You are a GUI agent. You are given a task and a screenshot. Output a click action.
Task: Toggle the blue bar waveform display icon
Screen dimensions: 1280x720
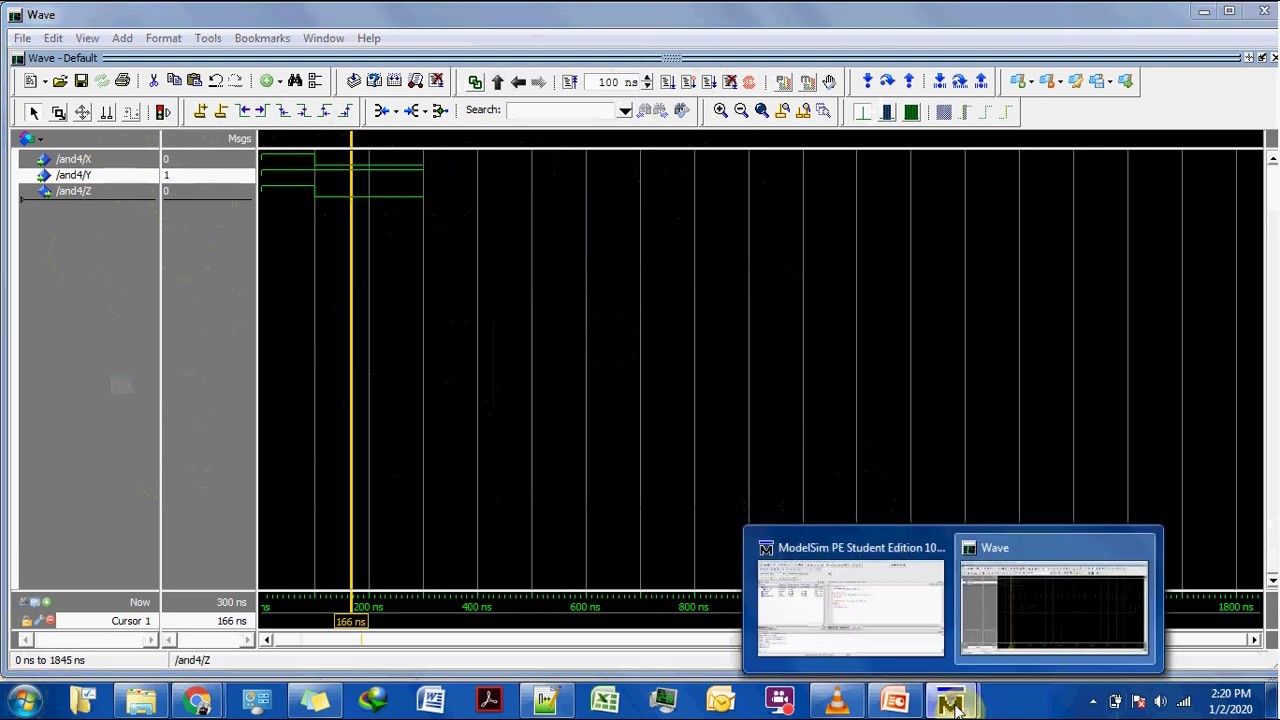pyautogui.click(x=886, y=112)
